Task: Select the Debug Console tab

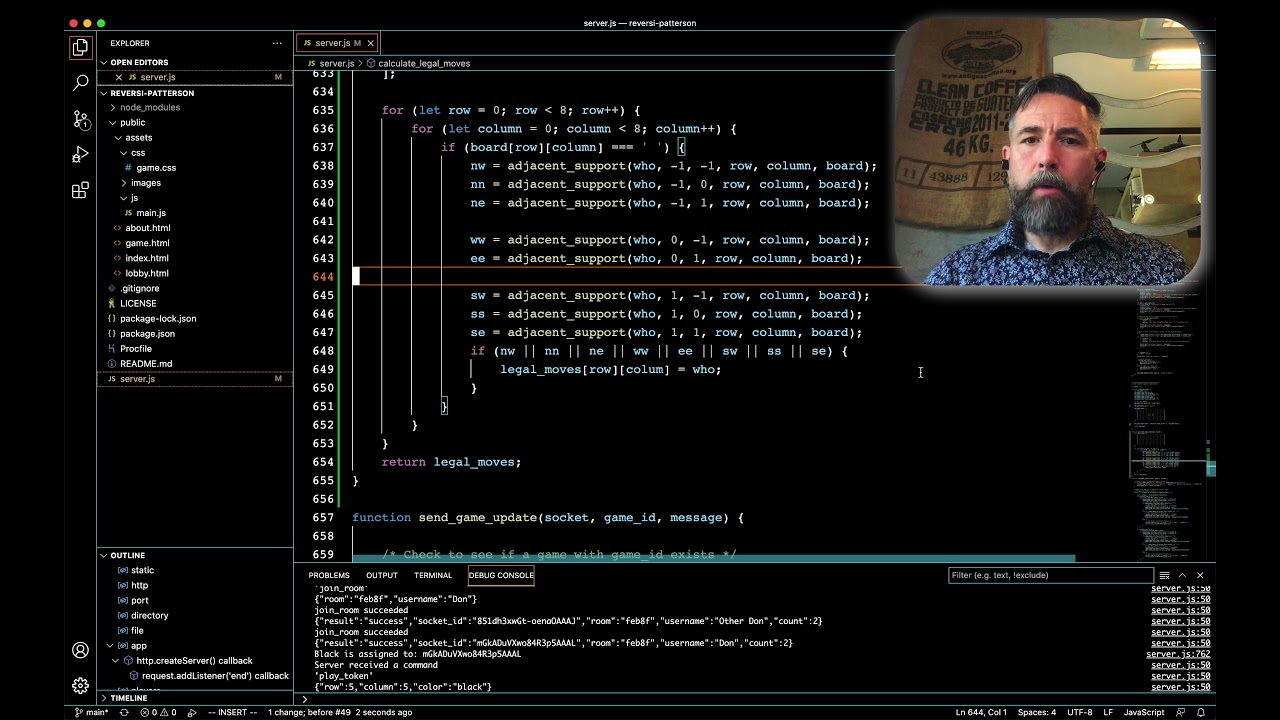Action: 501,575
